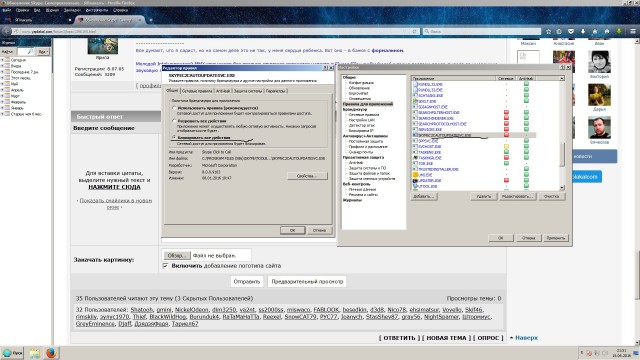Open the 'Закладки' menu in Firefox menu bar
The width and height of the screenshot is (640, 360).
click(x=72, y=10)
